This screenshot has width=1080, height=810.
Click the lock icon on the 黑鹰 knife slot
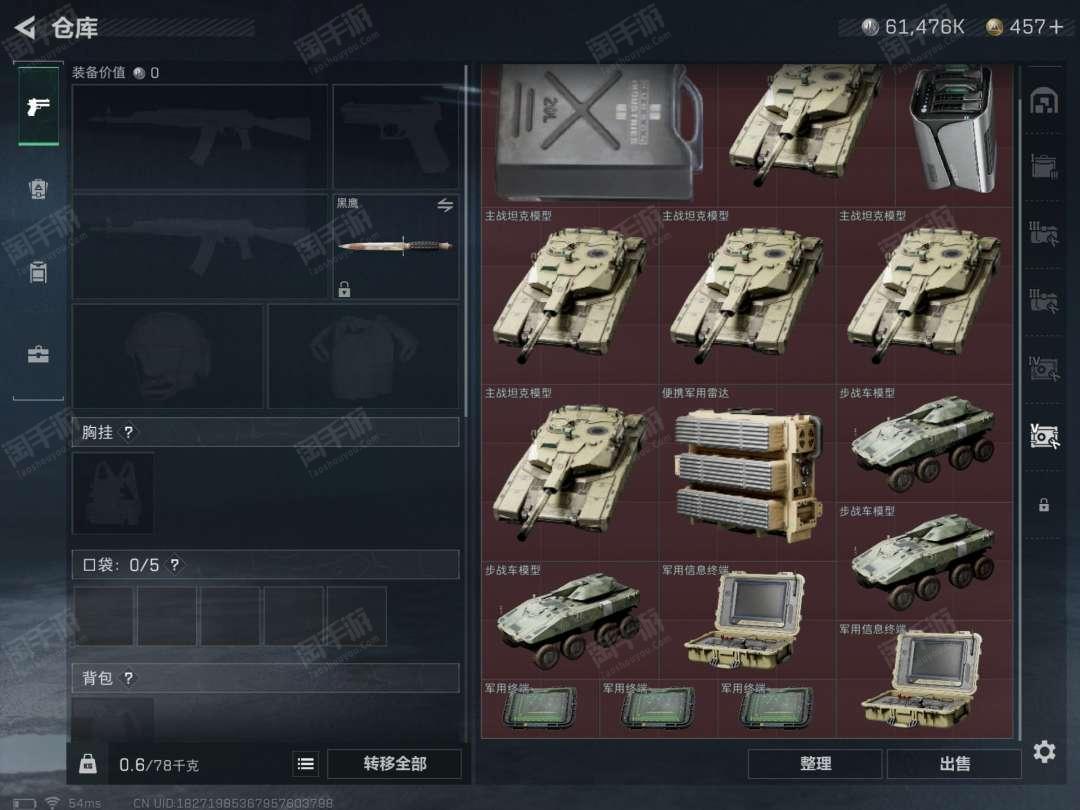344,289
